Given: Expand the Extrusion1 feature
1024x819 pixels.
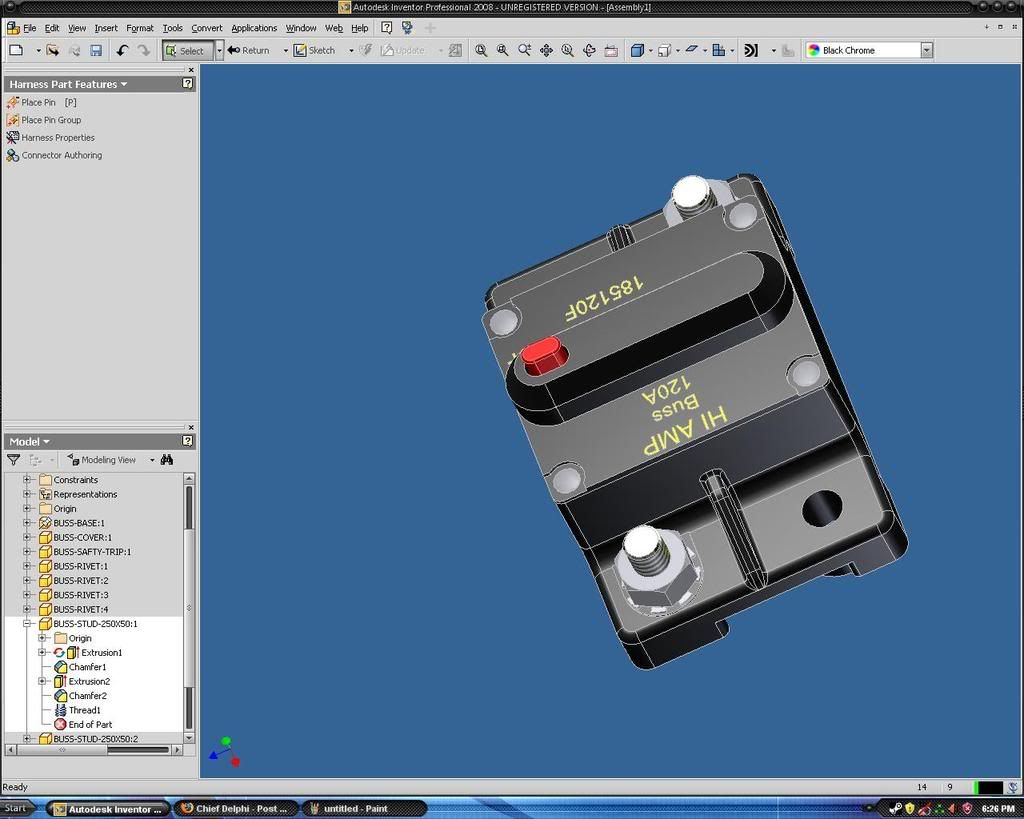Looking at the screenshot, I should click(42, 652).
